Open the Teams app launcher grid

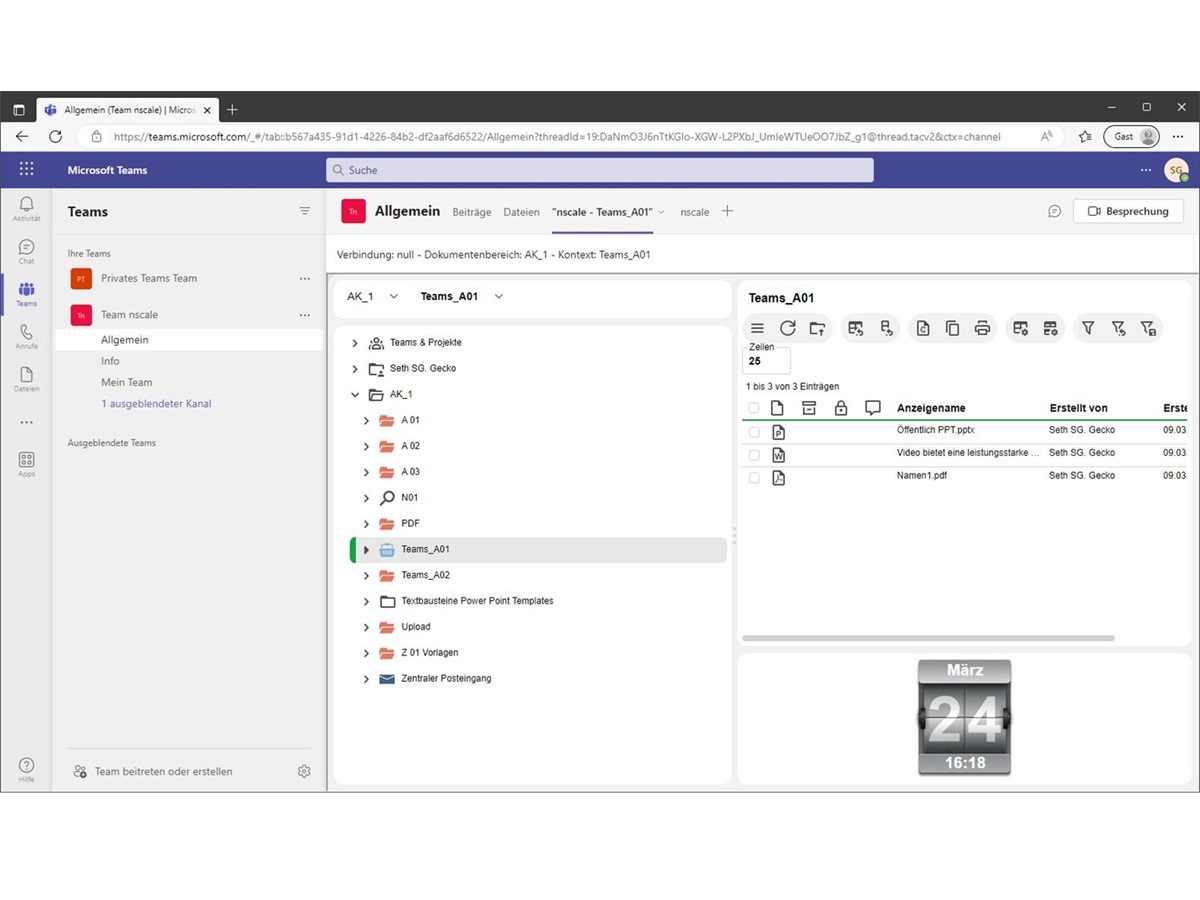pyautogui.click(x=27, y=169)
